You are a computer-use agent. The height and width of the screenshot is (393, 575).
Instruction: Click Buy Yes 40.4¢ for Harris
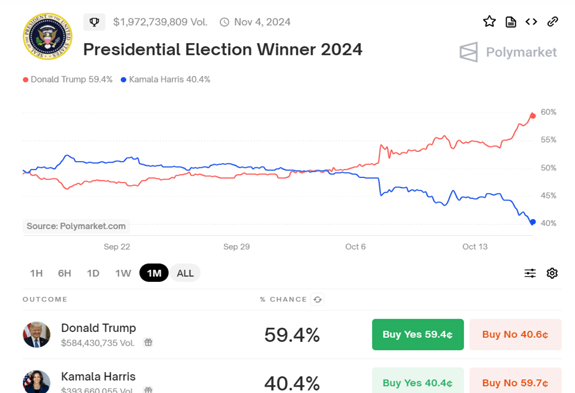(418, 381)
